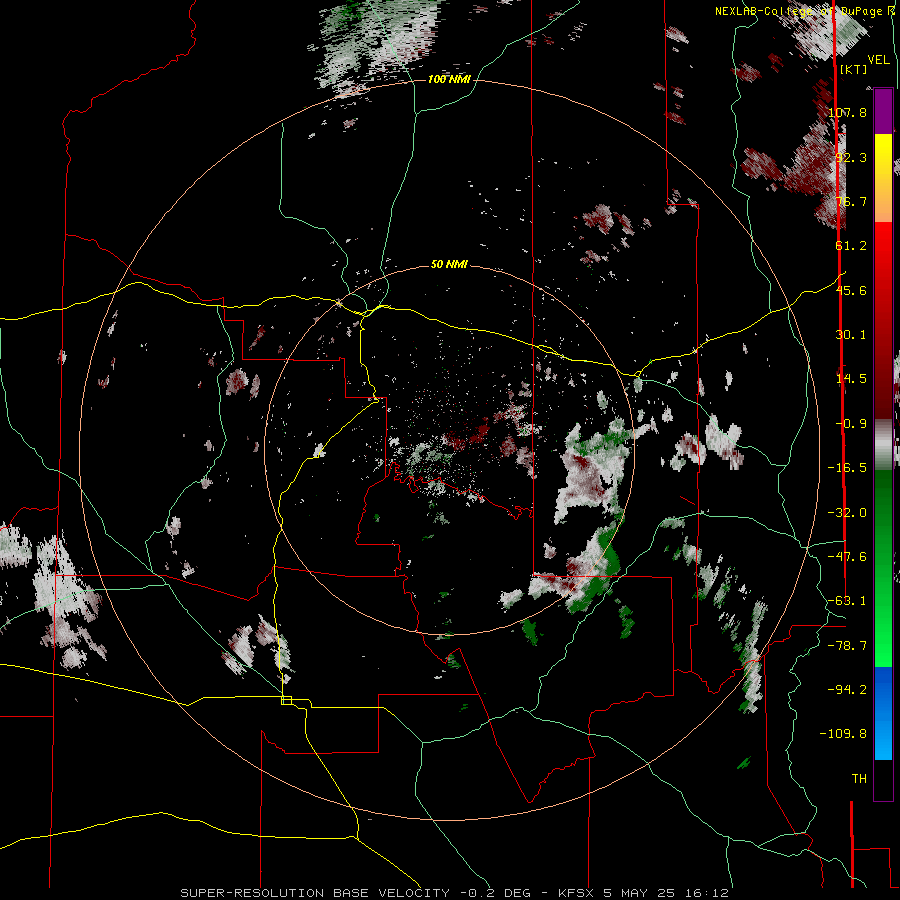Click the -63.1 velocity scale value

point(847,601)
